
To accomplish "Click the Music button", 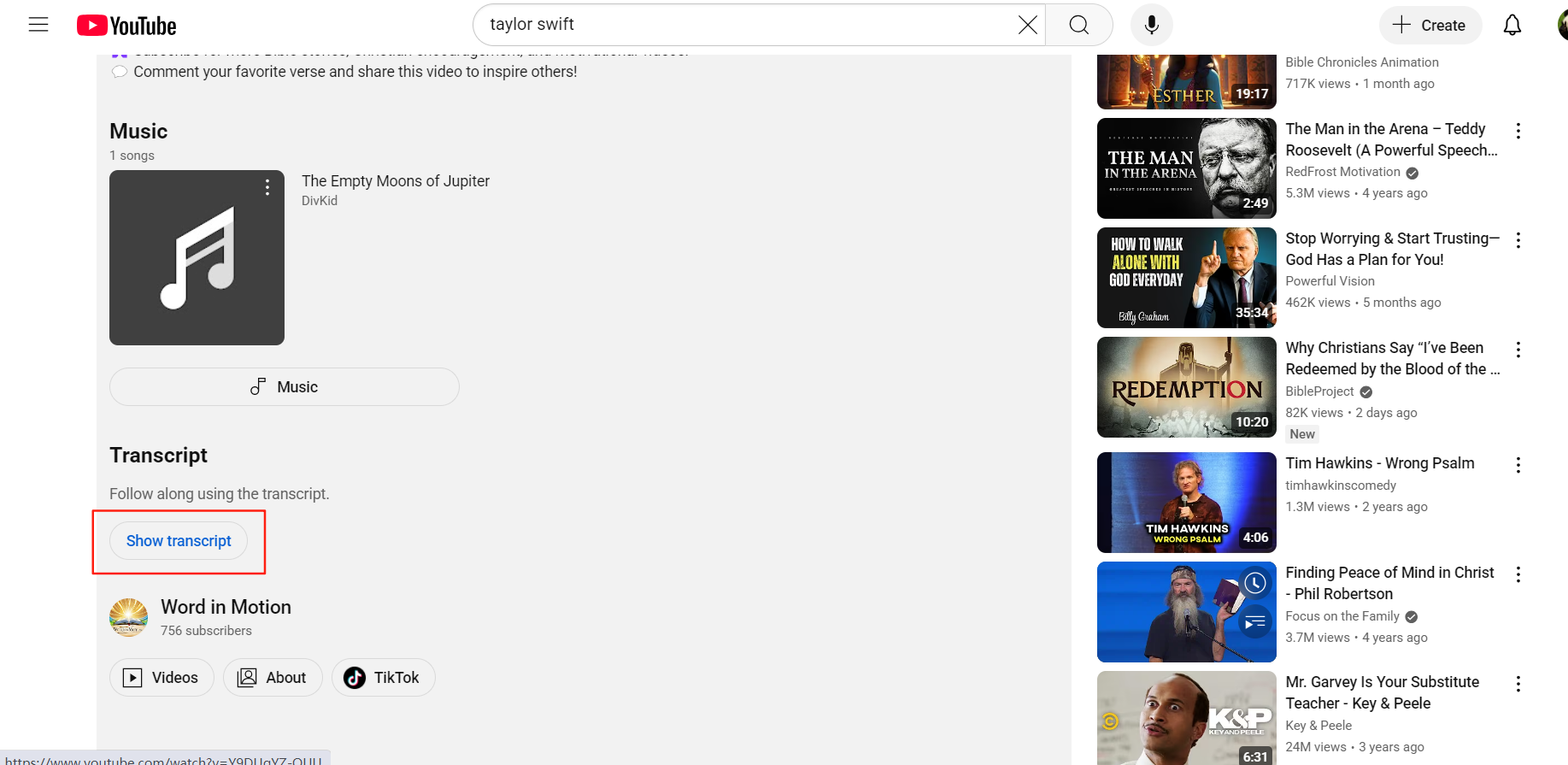I will point(285,387).
